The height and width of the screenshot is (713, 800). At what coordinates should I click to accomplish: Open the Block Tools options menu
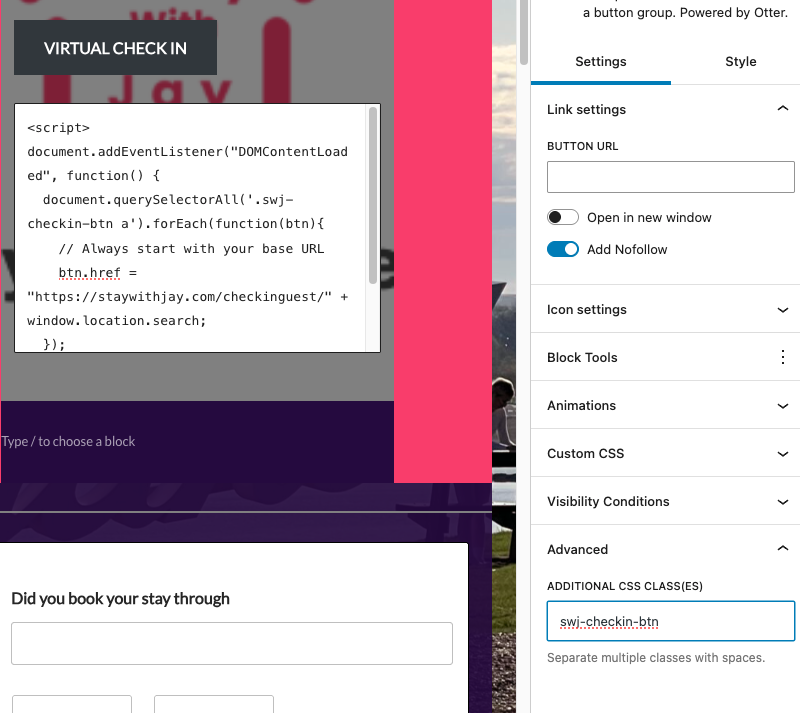click(x=783, y=357)
